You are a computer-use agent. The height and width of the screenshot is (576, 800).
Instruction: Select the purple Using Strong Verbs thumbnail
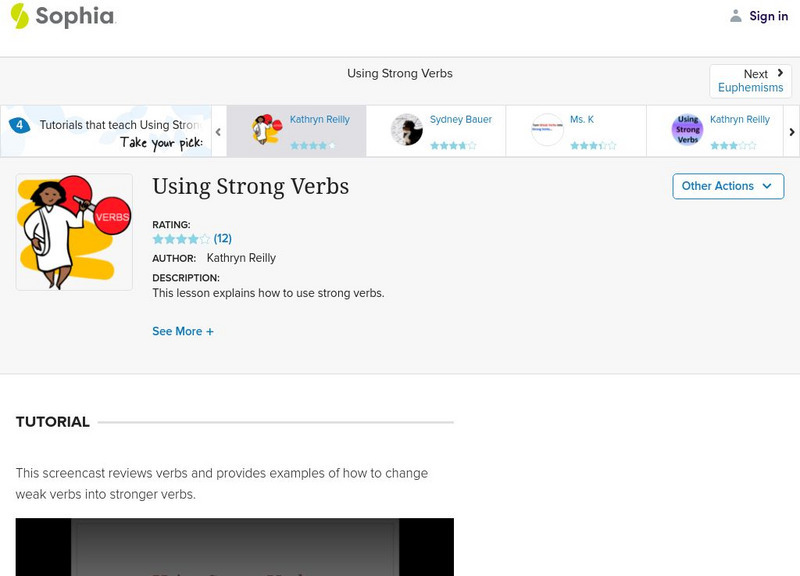(687, 130)
